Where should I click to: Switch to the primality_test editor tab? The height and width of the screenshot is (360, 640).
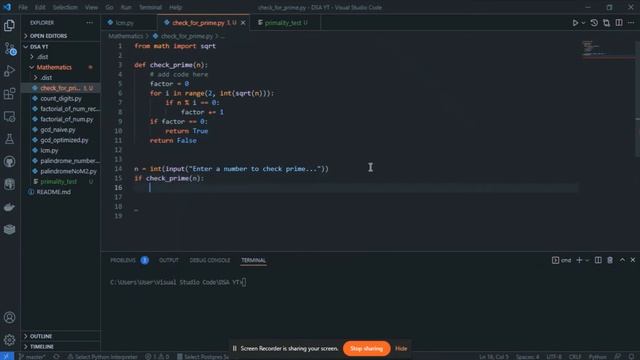coord(286,23)
